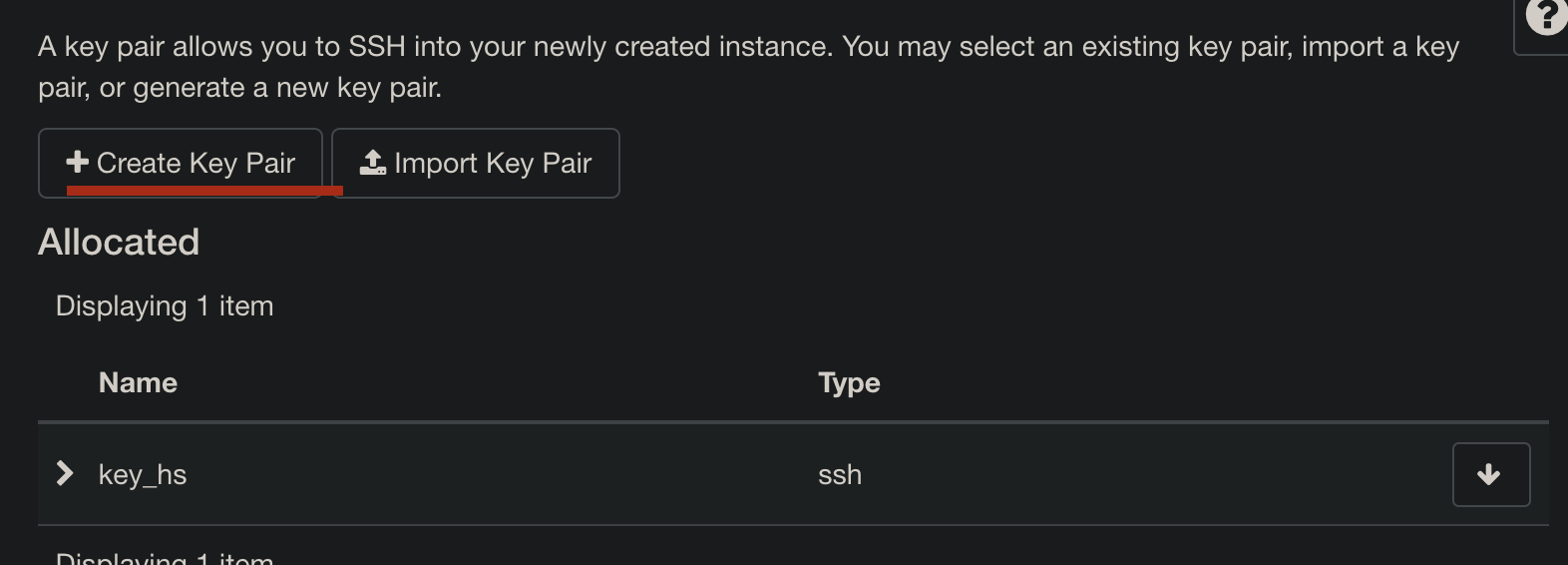The height and width of the screenshot is (565, 1568).
Task: Expand the key_hs row details chevron
Action: [65, 473]
